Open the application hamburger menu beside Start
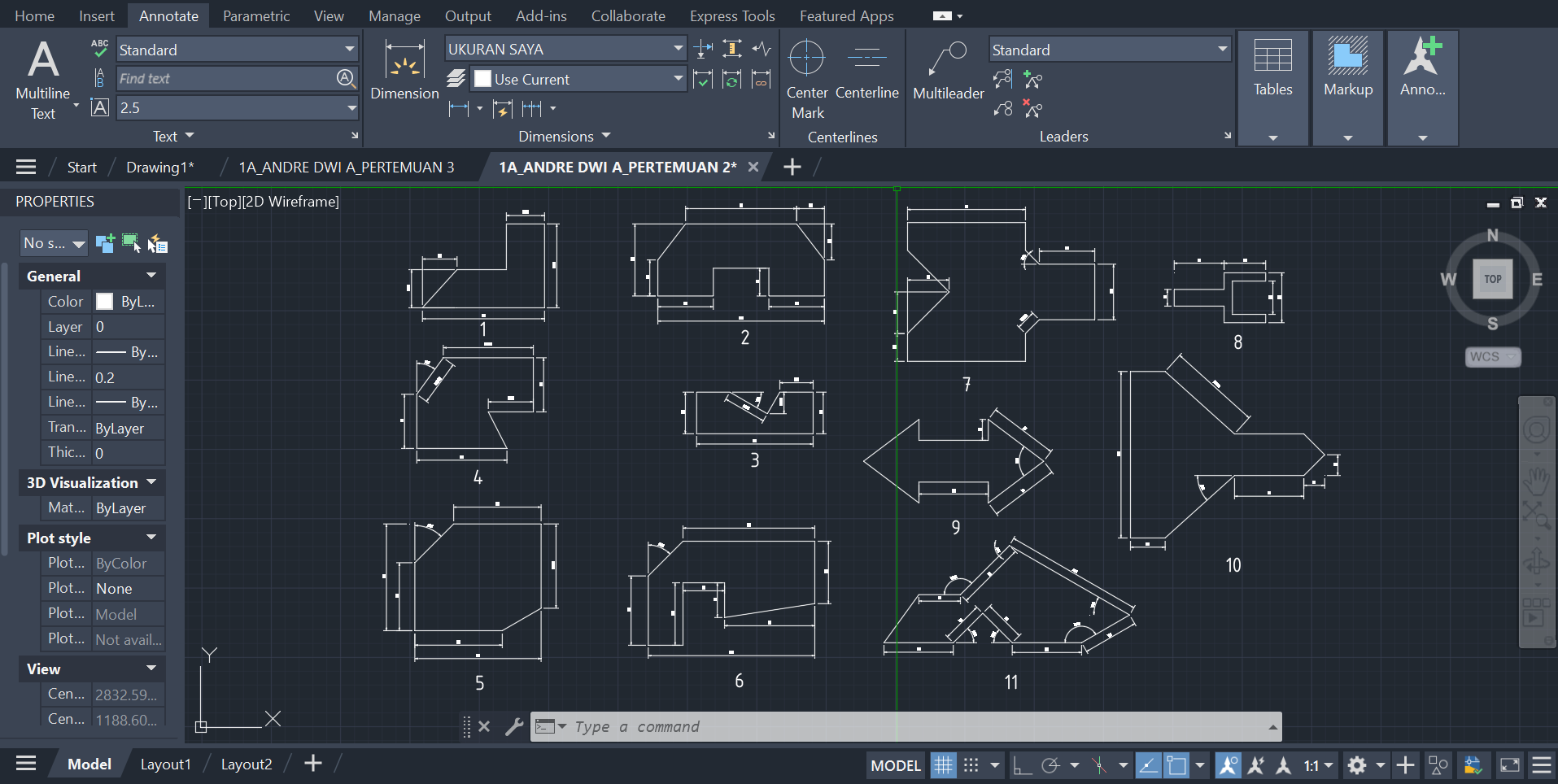 [x=26, y=167]
